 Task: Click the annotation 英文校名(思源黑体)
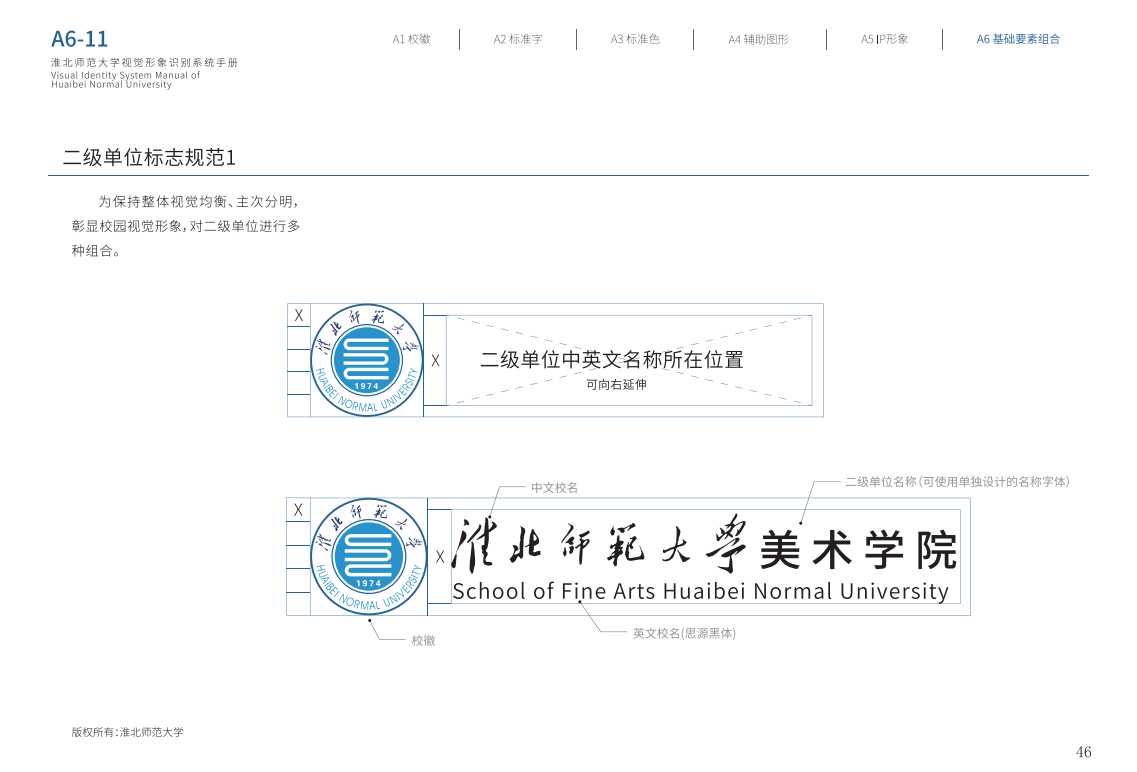tap(685, 634)
